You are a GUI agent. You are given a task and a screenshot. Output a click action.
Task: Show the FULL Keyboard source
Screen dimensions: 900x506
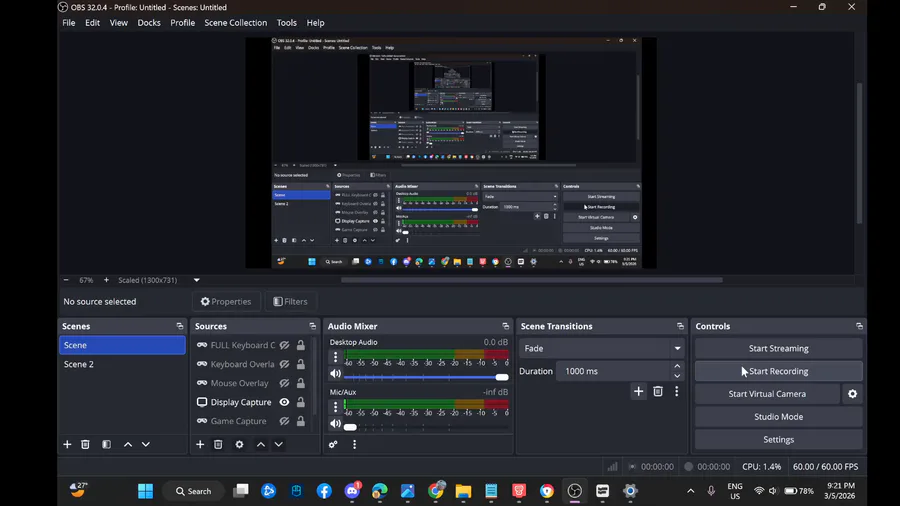click(x=284, y=345)
